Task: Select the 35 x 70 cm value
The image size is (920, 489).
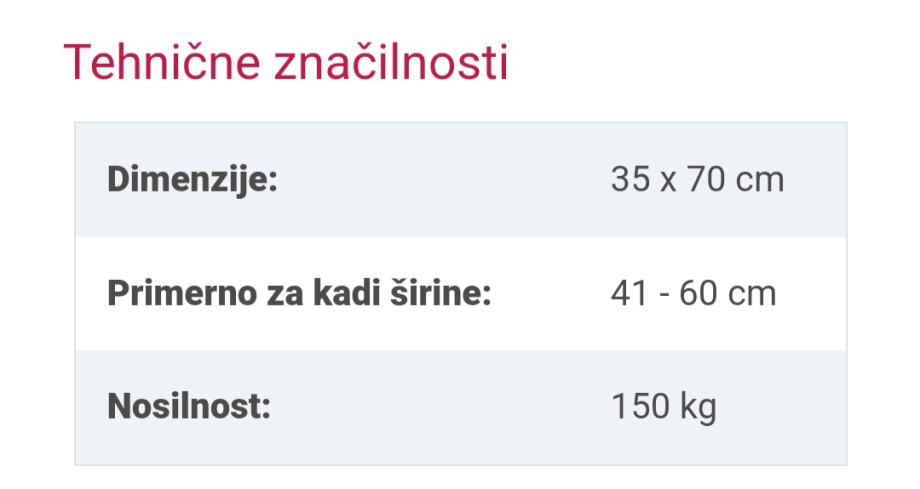Action: [697, 181]
